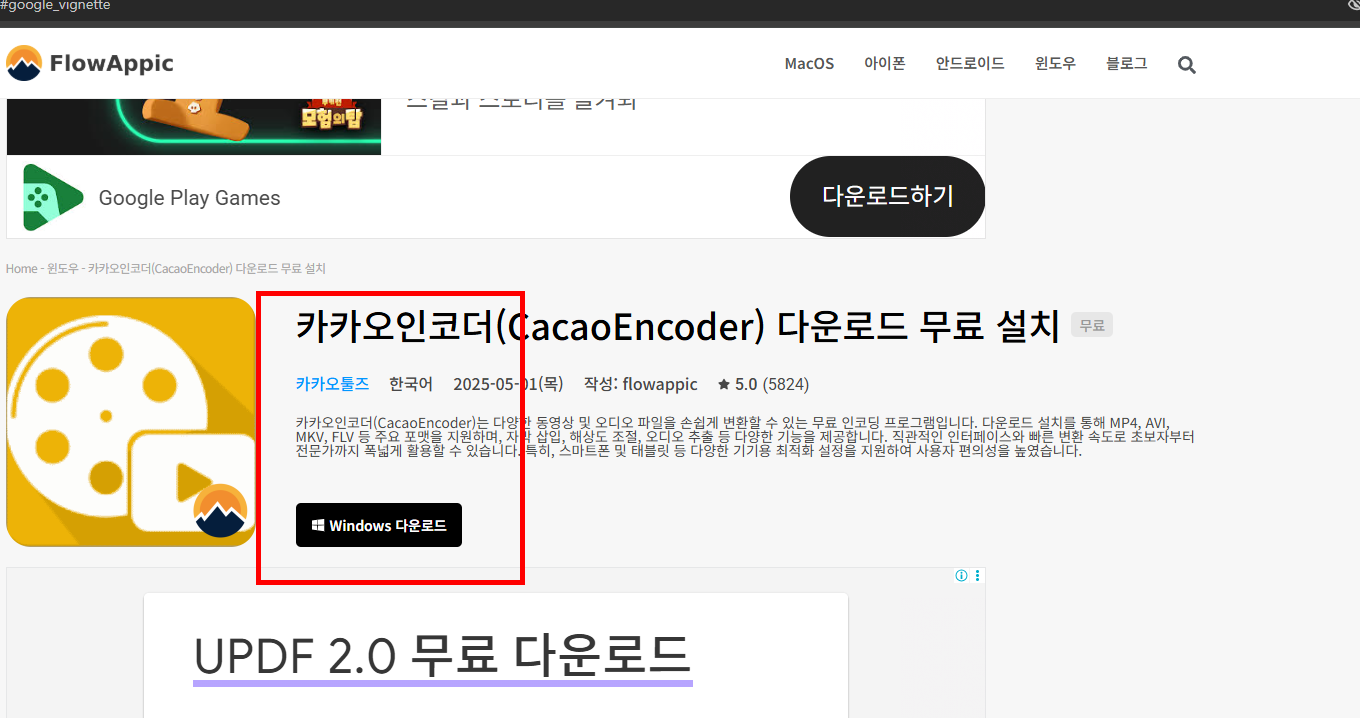Click the Google Play Games triangle icon
1360x718 pixels.
coord(51,196)
